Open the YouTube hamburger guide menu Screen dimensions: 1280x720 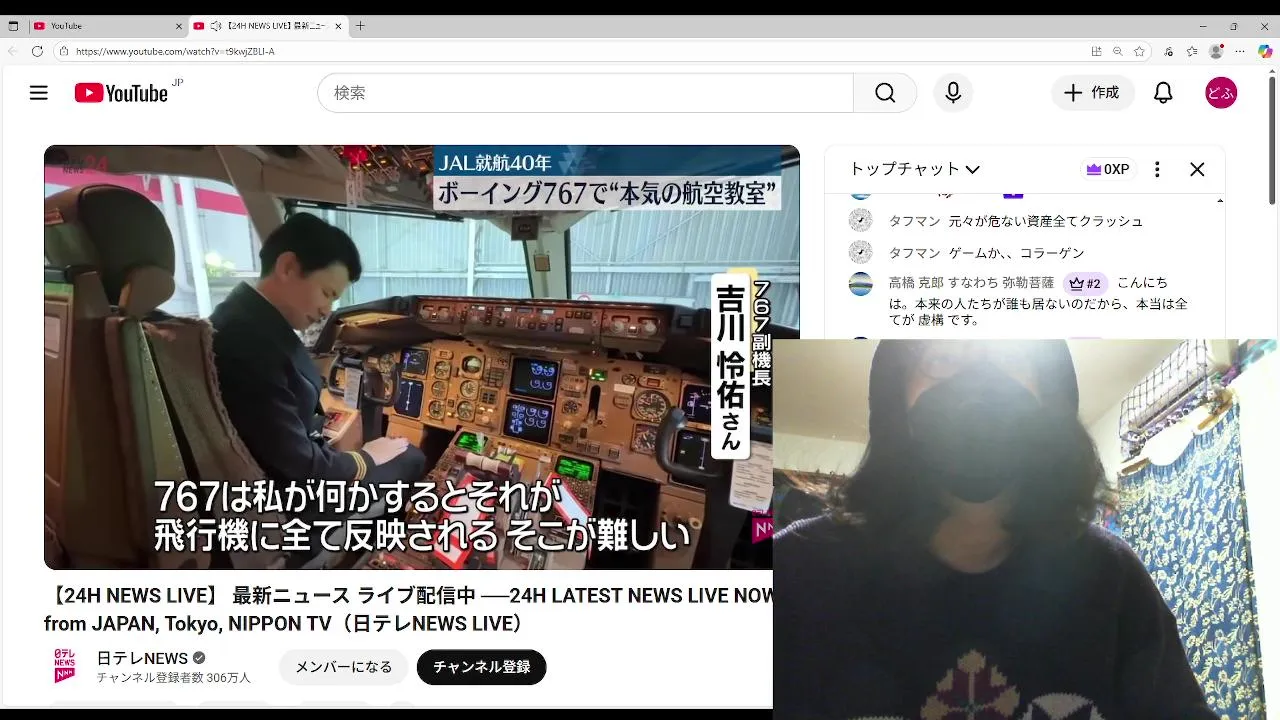pyautogui.click(x=39, y=93)
